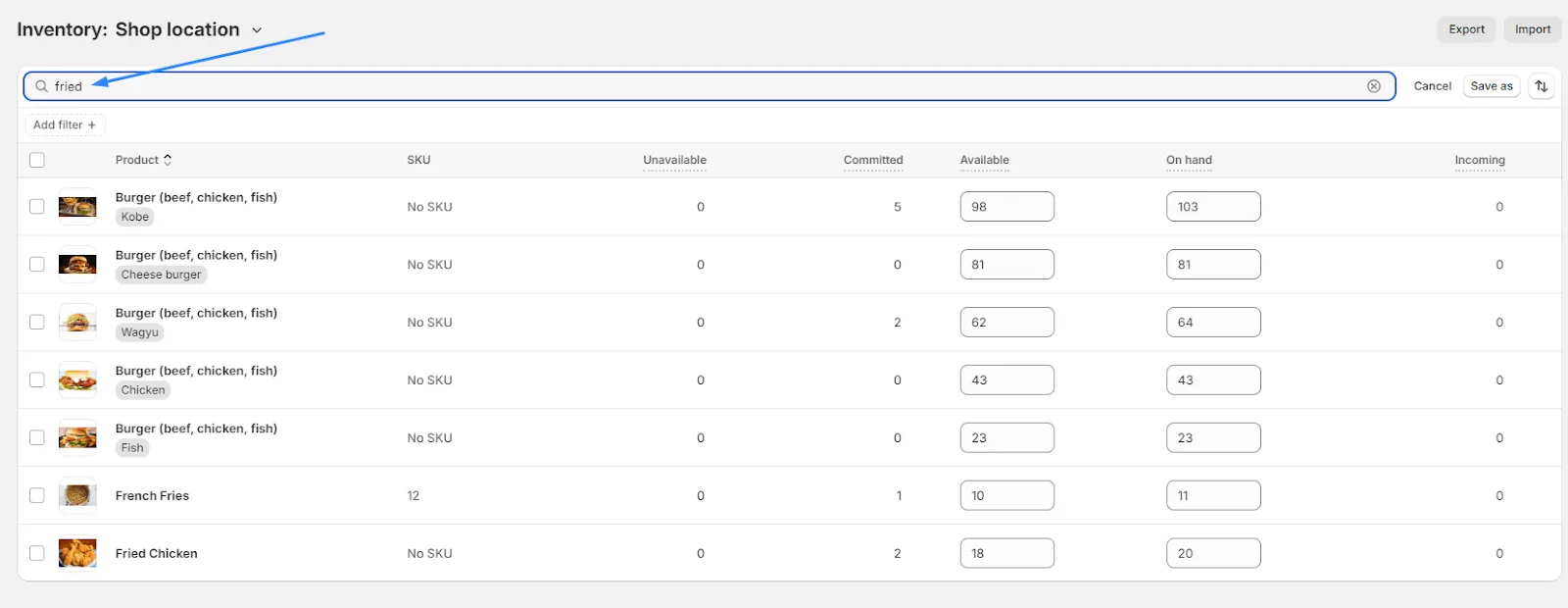The image size is (1568, 608).
Task: Click the Cheese burger variant tag
Action: click(161, 275)
